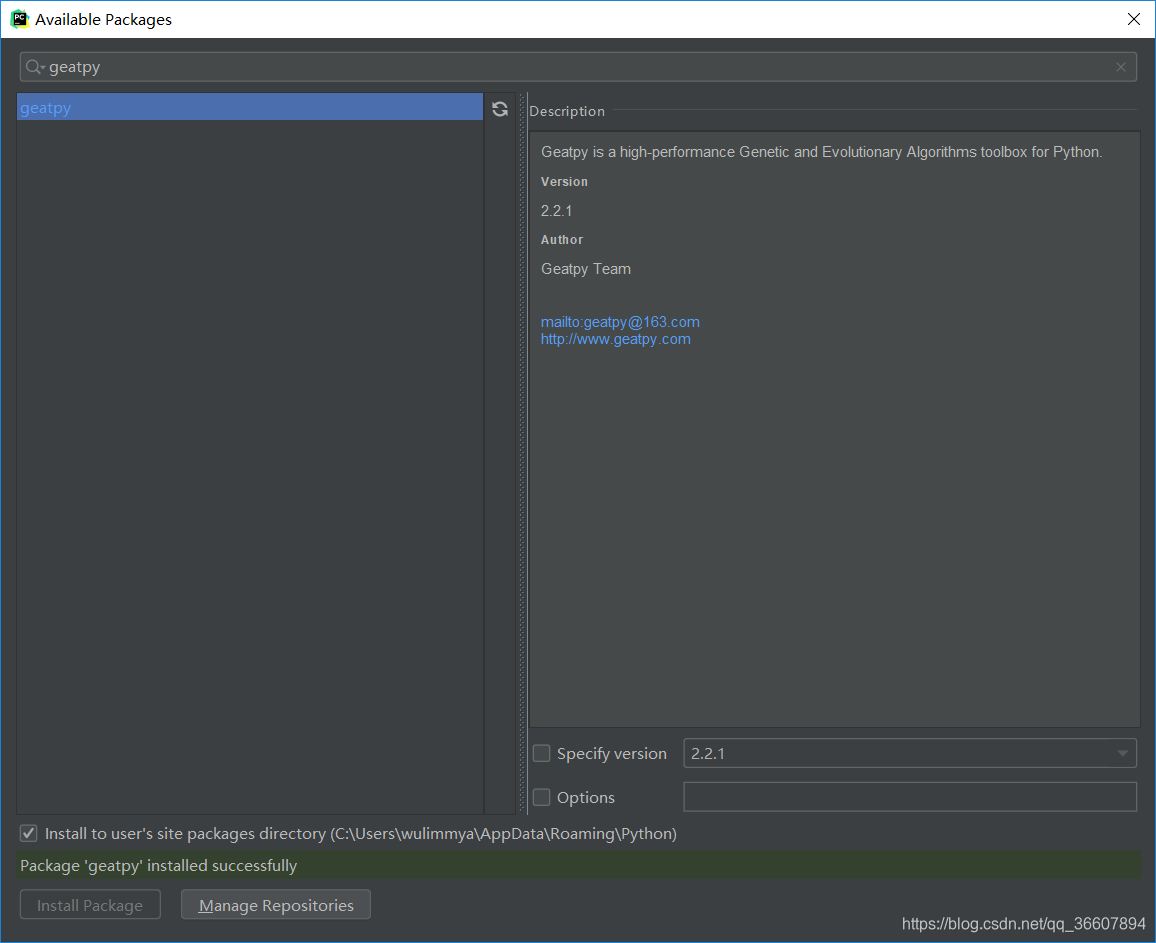1156x943 pixels.
Task: Select the geatpy package in the list
Action: tap(250, 108)
